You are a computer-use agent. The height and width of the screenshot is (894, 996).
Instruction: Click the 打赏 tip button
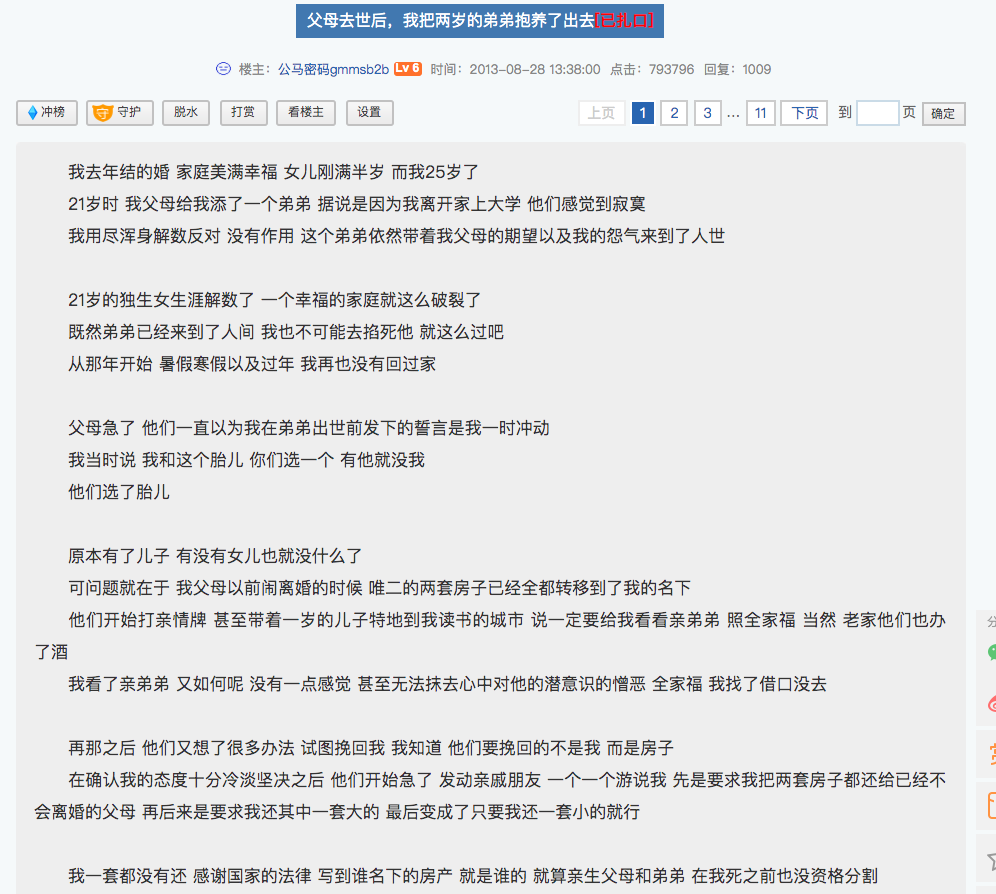243,113
